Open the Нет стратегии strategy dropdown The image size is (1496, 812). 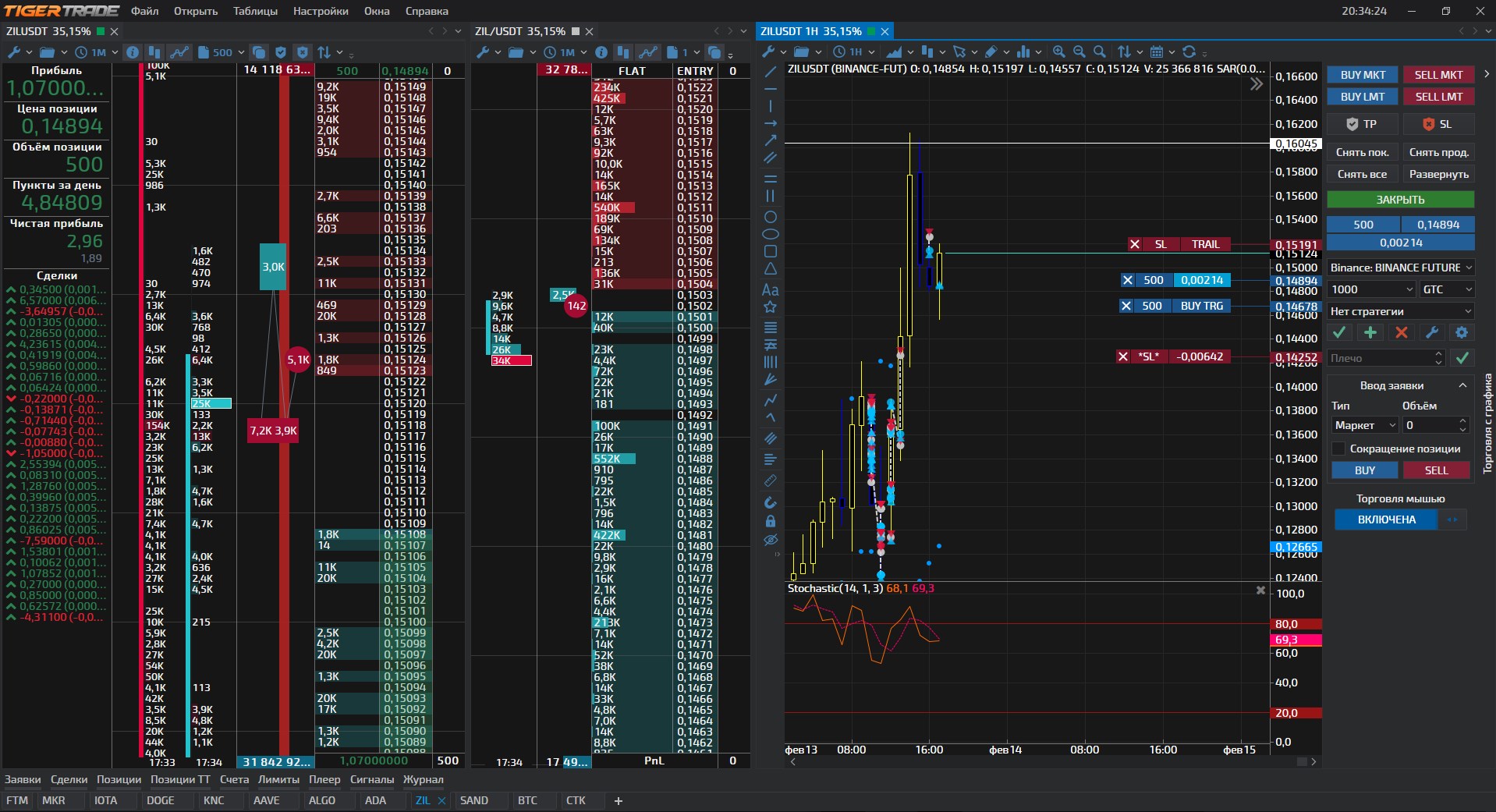click(1400, 311)
